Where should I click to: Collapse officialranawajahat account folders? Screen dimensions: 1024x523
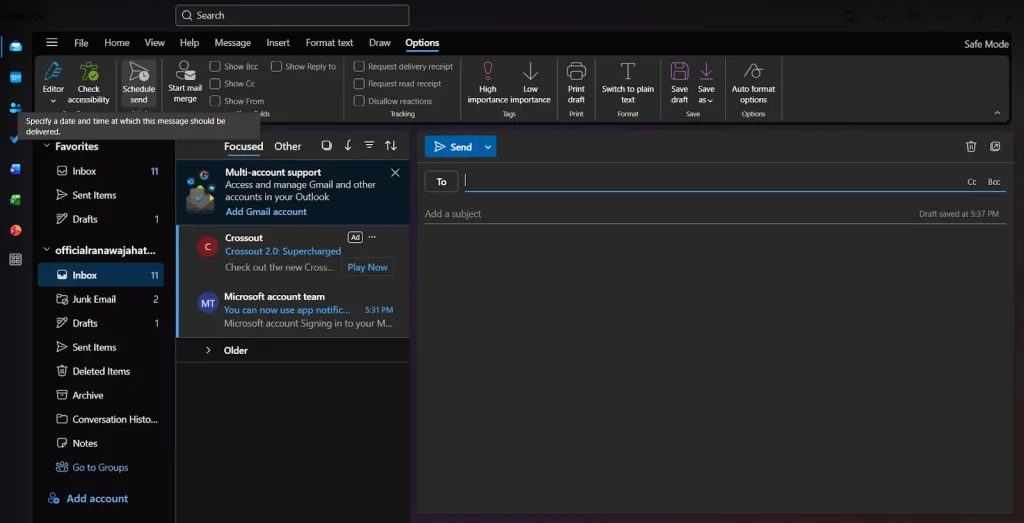[x=46, y=250]
